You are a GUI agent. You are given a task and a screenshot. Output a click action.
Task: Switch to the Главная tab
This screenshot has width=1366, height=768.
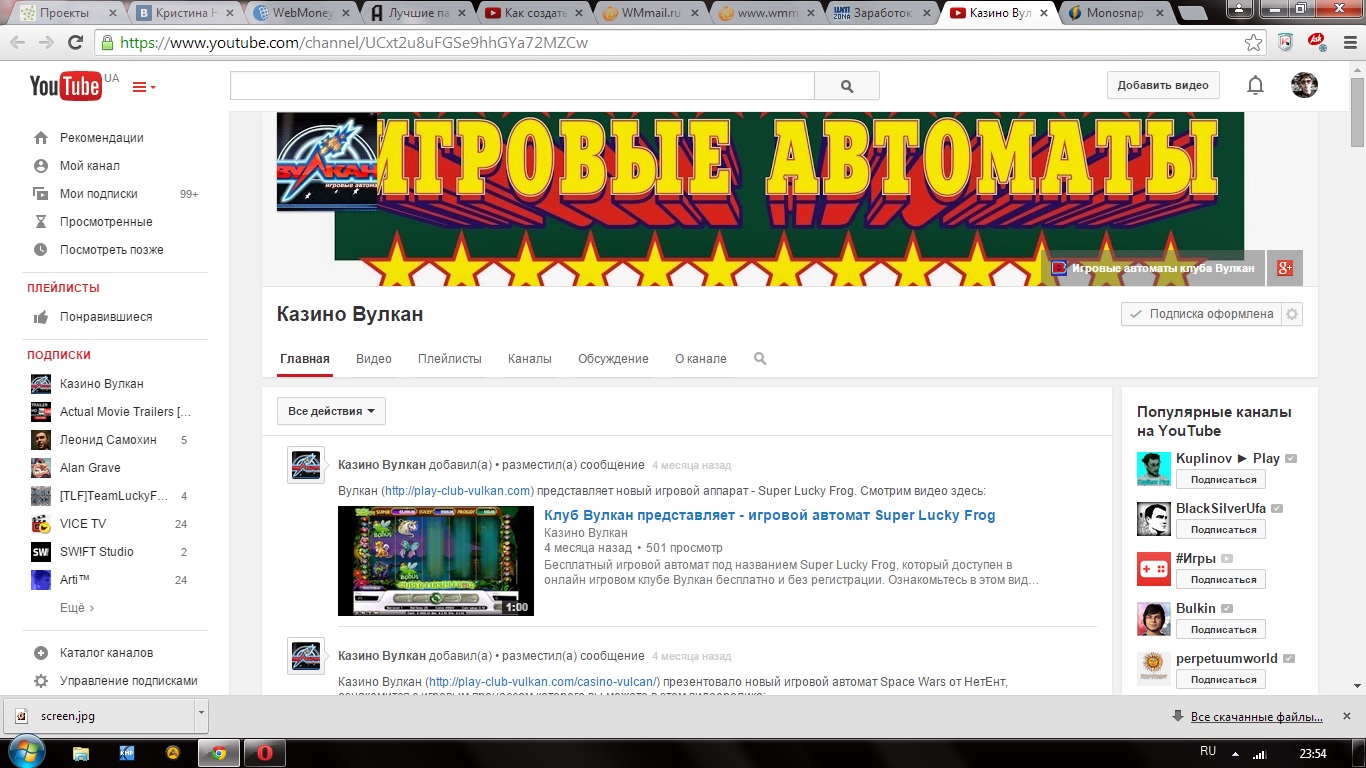pos(305,359)
